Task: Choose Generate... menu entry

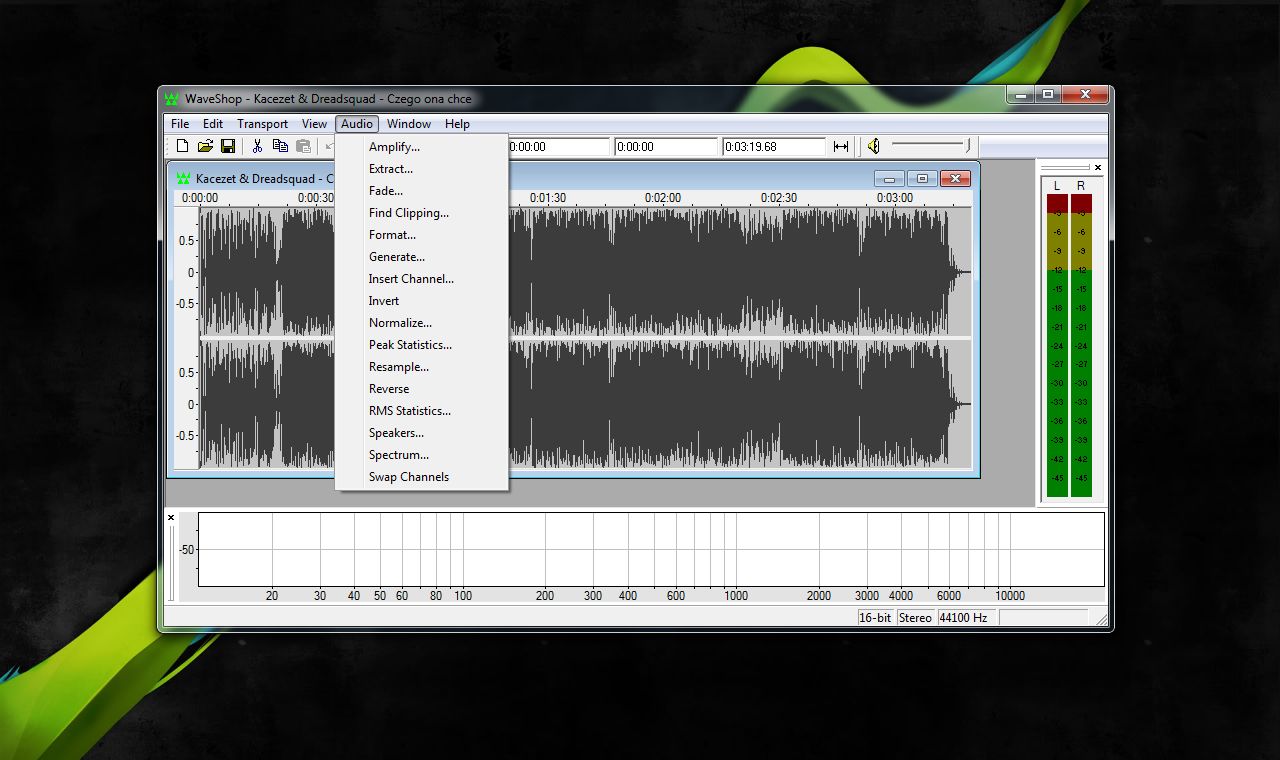Action: coord(422,257)
